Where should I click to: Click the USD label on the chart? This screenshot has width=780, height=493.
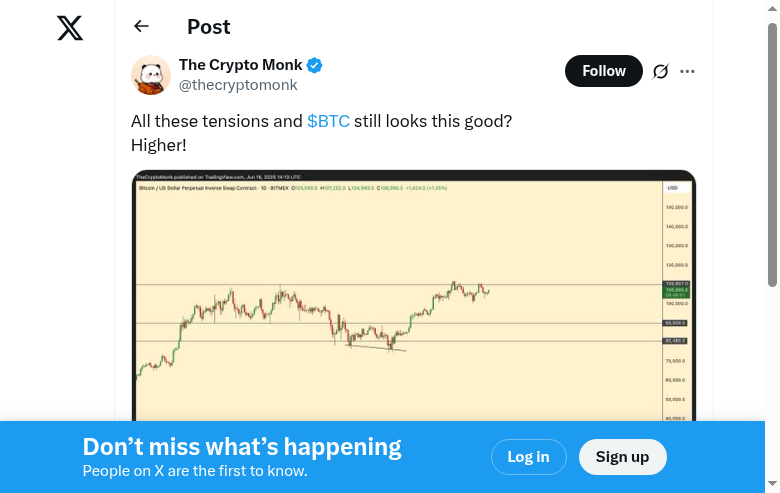coord(672,188)
